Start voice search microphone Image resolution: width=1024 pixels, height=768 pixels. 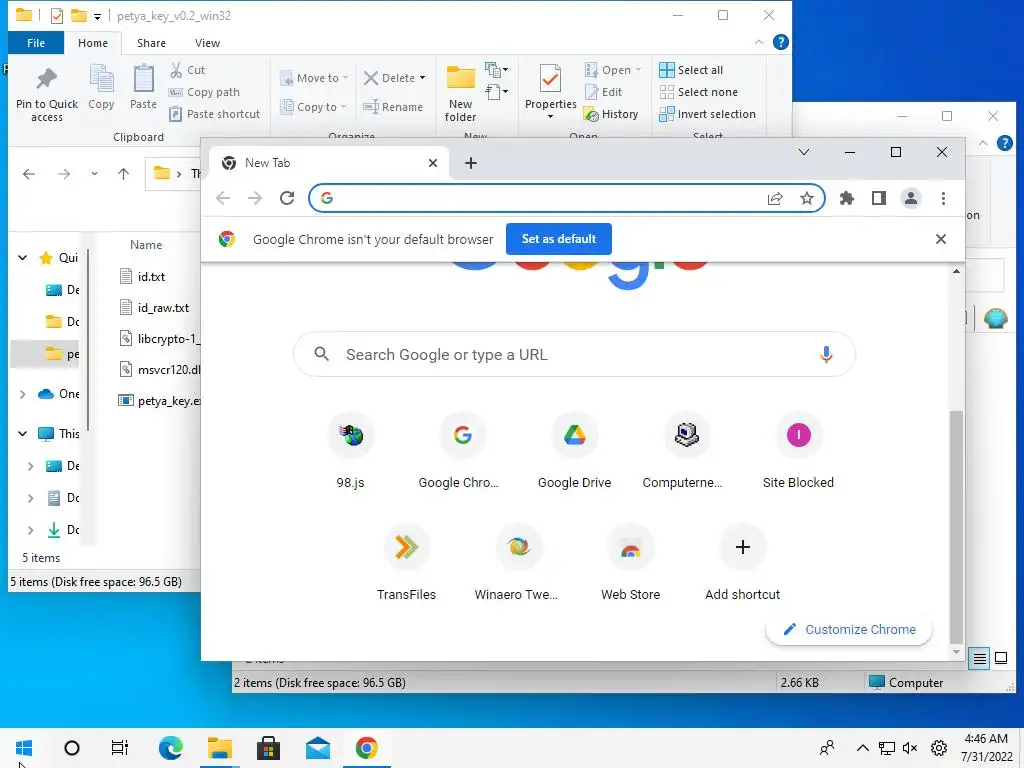point(826,354)
